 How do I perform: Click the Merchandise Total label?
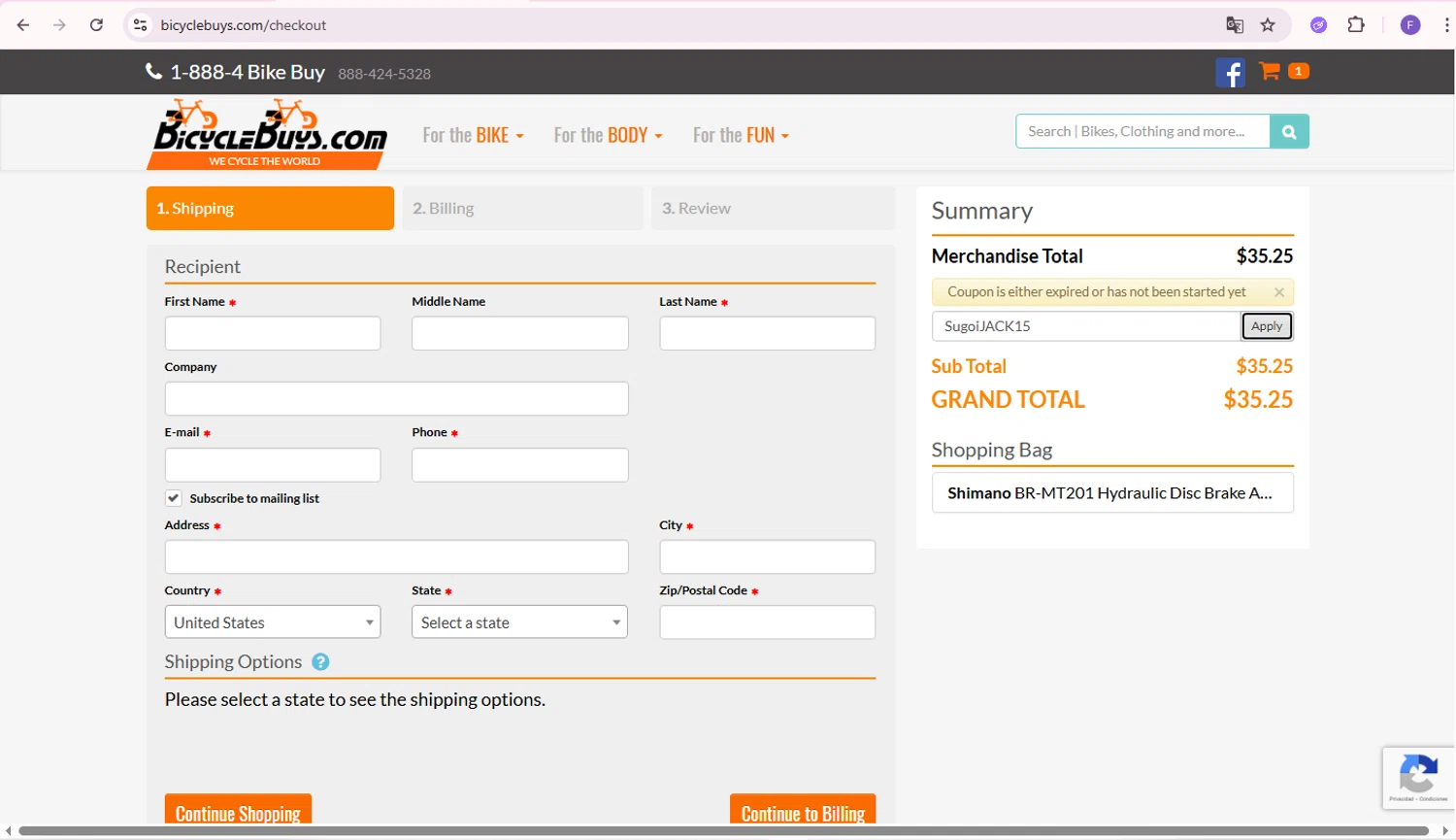[1007, 256]
